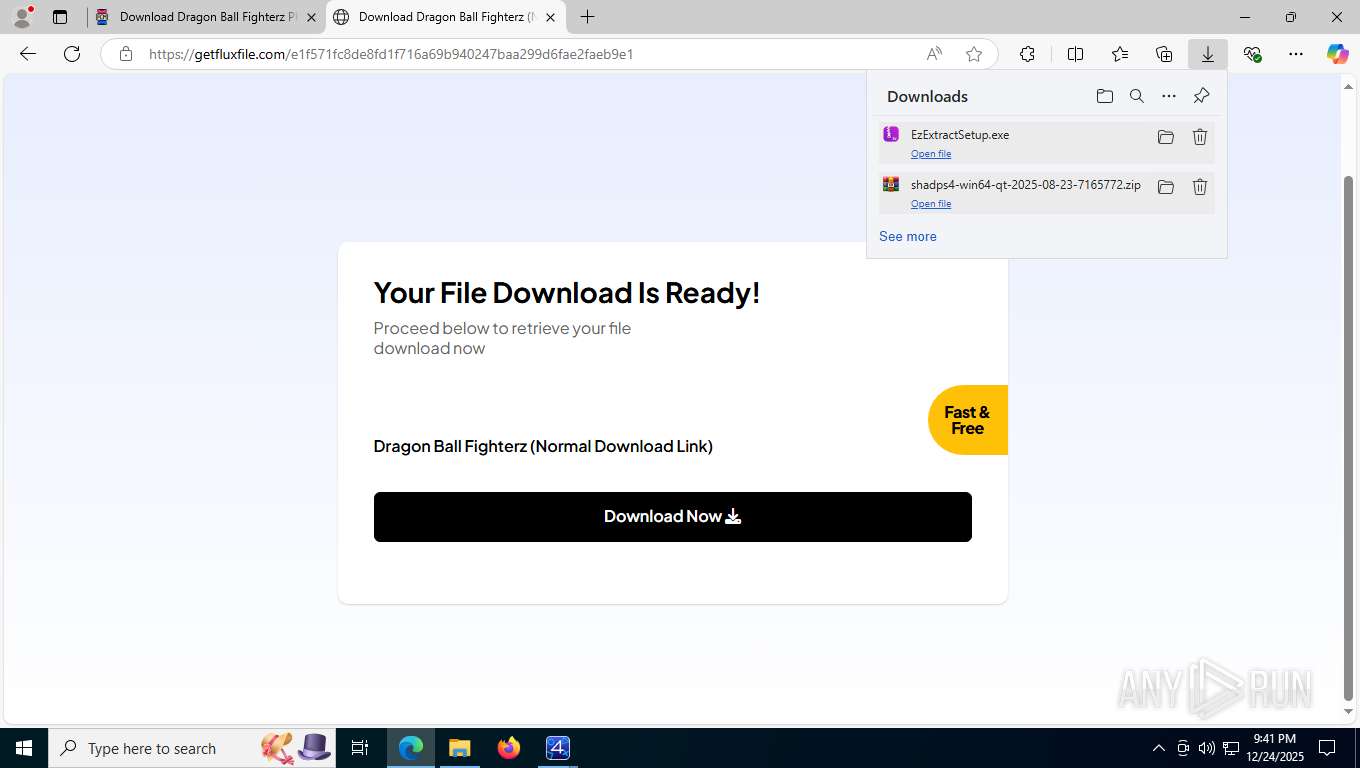
Task: Close the active download tab
Action: point(550,17)
